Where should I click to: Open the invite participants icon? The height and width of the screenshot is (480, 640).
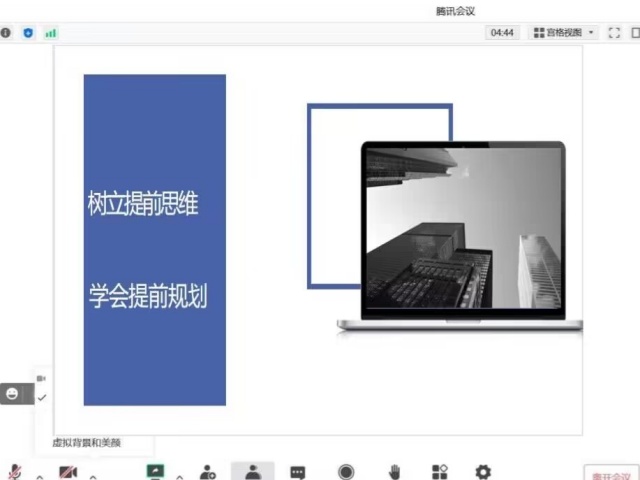[x=207, y=472]
